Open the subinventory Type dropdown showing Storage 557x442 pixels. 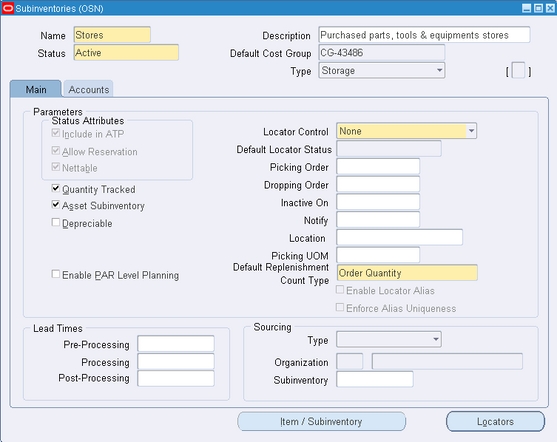click(x=382, y=70)
